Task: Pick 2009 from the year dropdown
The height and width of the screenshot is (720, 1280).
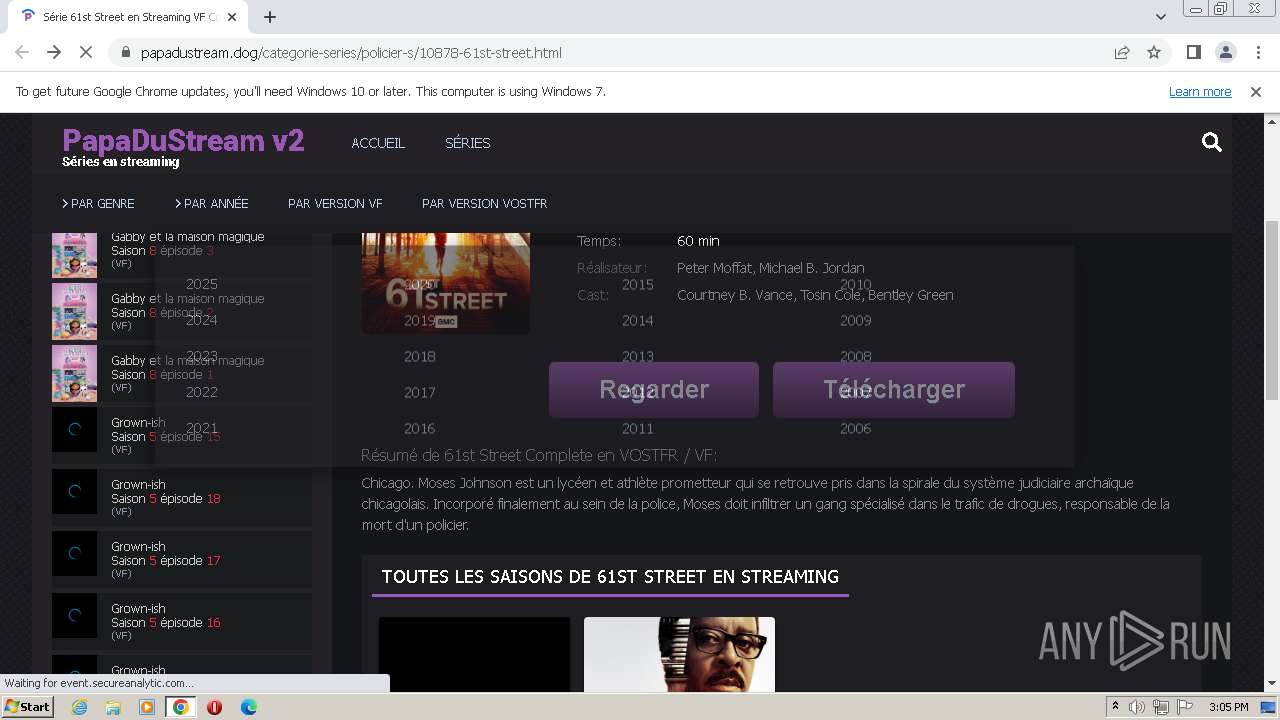Action: point(856,320)
